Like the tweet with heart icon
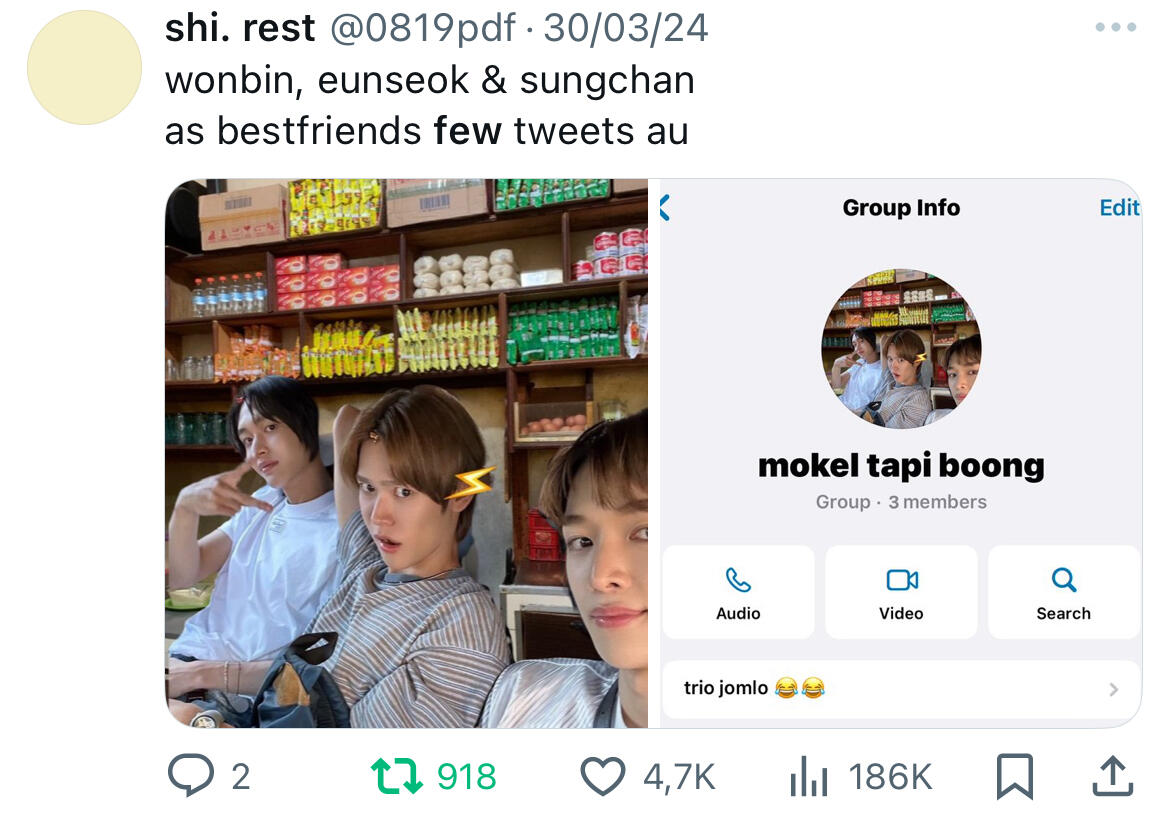This screenshot has height=821, width=1170. point(603,775)
